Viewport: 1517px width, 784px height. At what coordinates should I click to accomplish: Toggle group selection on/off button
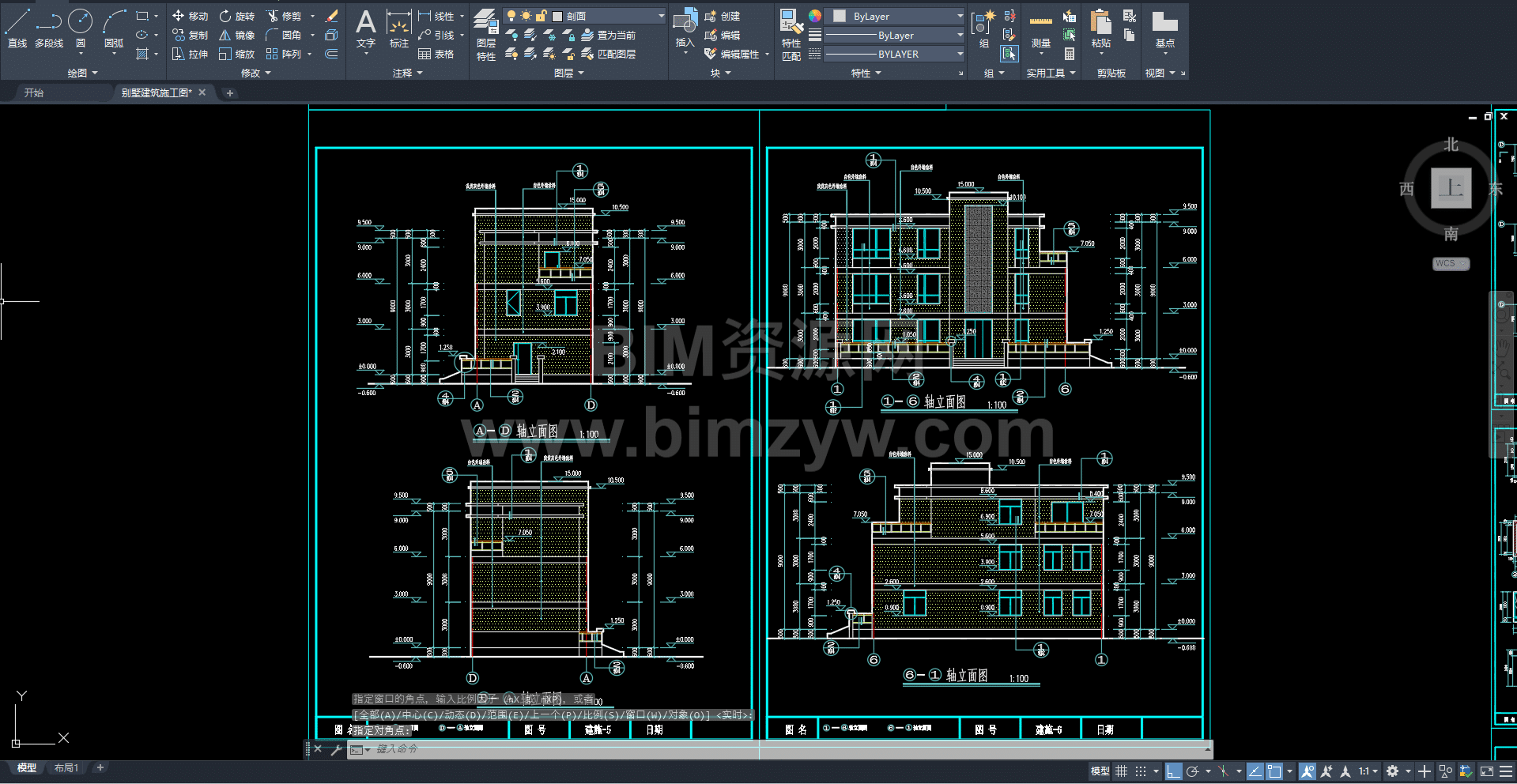click(x=1009, y=54)
